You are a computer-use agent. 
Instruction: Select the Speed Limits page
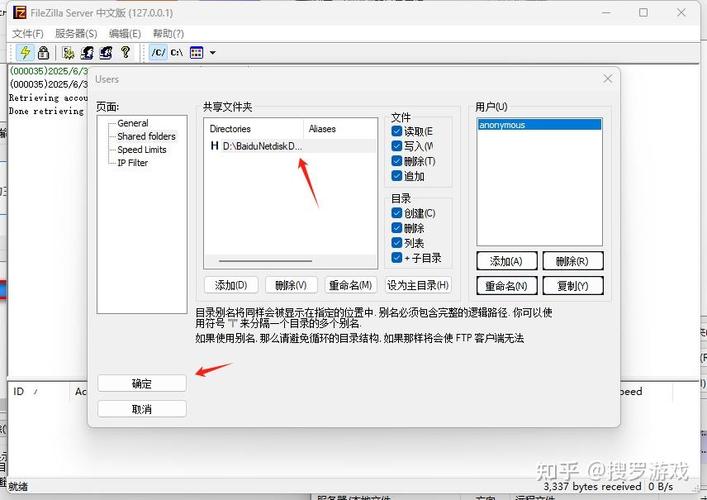click(142, 150)
